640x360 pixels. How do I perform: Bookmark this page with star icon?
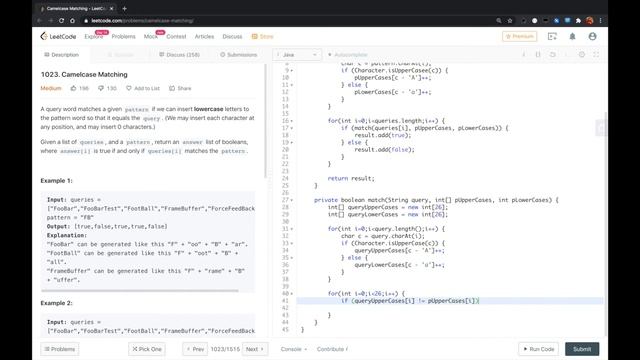pos(510,20)
